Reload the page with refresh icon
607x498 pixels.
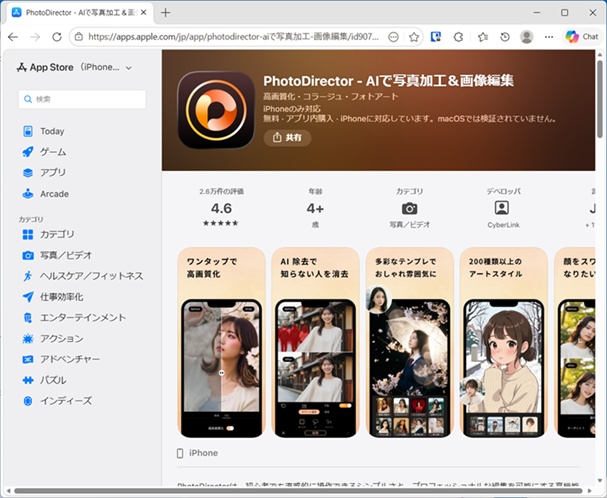[x=57, y=37]
